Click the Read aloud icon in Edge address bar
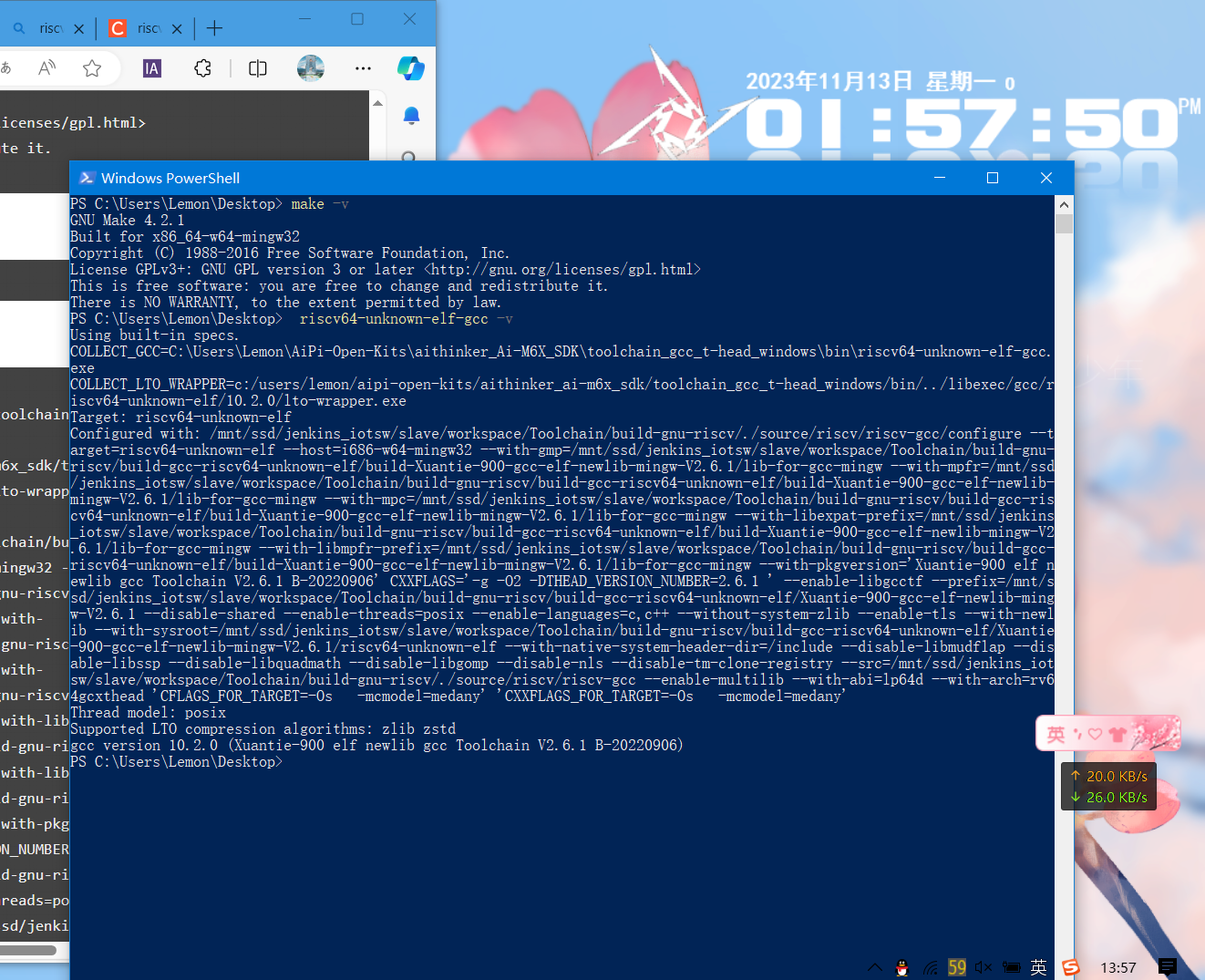This screenshot has height=980, width=1205. click(47, 68)
